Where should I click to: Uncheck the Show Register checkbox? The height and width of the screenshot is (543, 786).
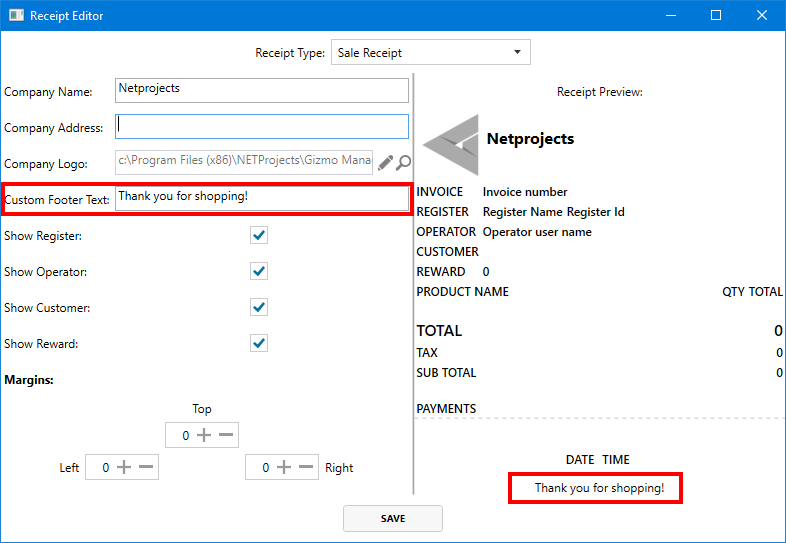click(x=259, y=235)
